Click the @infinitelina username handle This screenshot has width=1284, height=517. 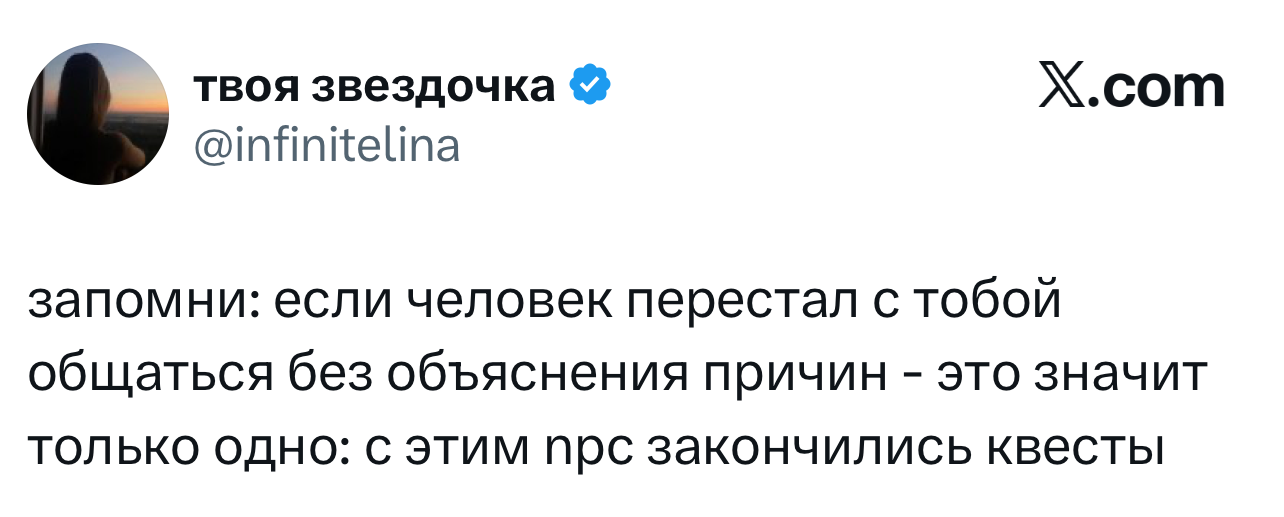326,146
